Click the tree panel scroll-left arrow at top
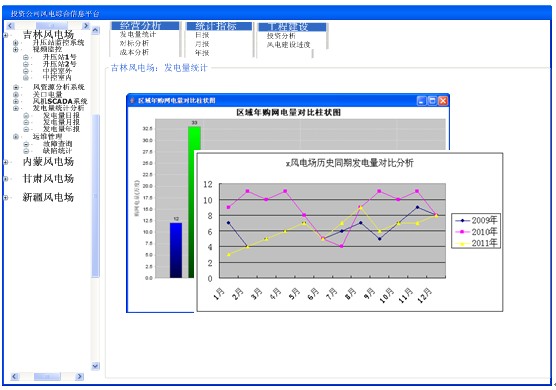Screen dimensions: 556x390 click(x=10, y=26)
